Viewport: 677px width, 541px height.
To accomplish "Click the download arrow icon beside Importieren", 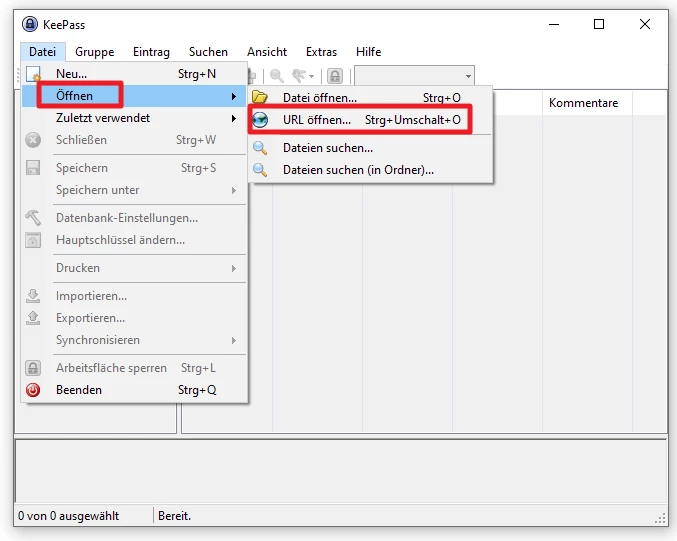I will [x=33, y=296].
